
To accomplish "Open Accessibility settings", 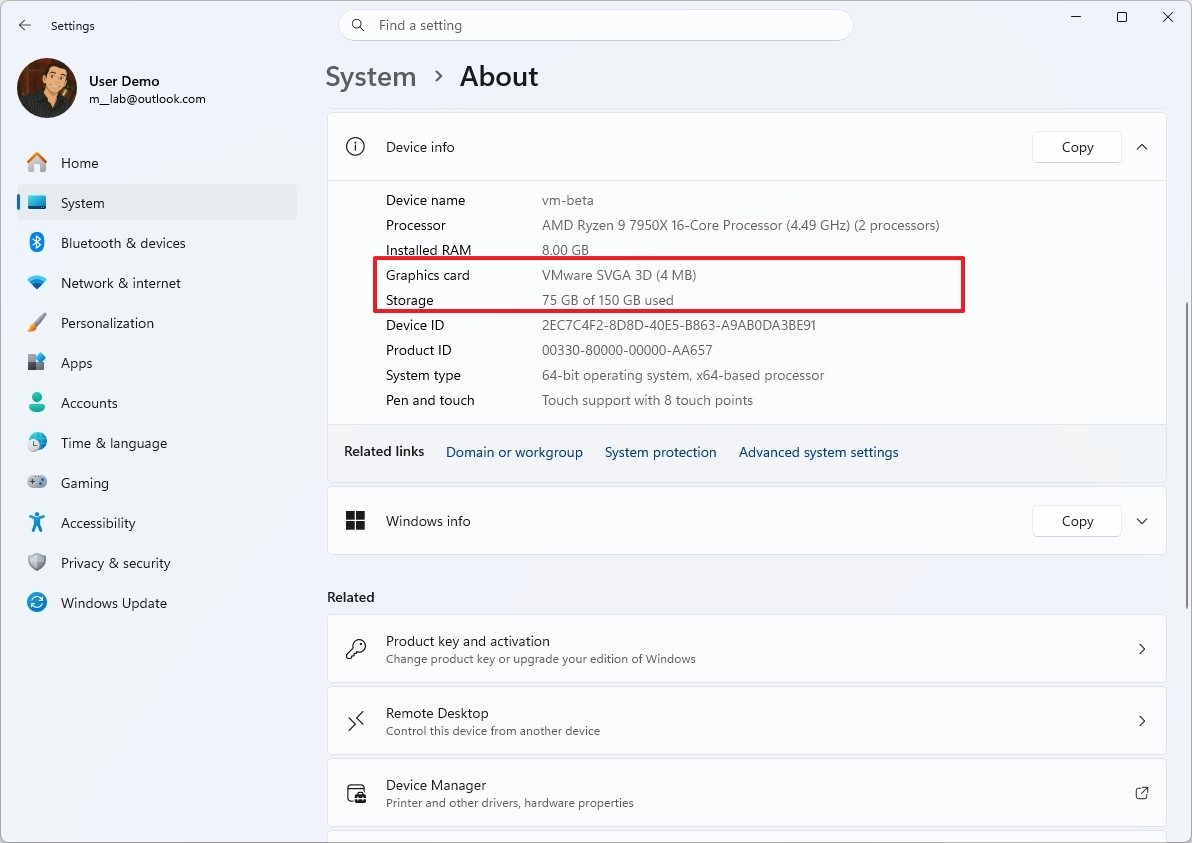I will pos(97,522).
